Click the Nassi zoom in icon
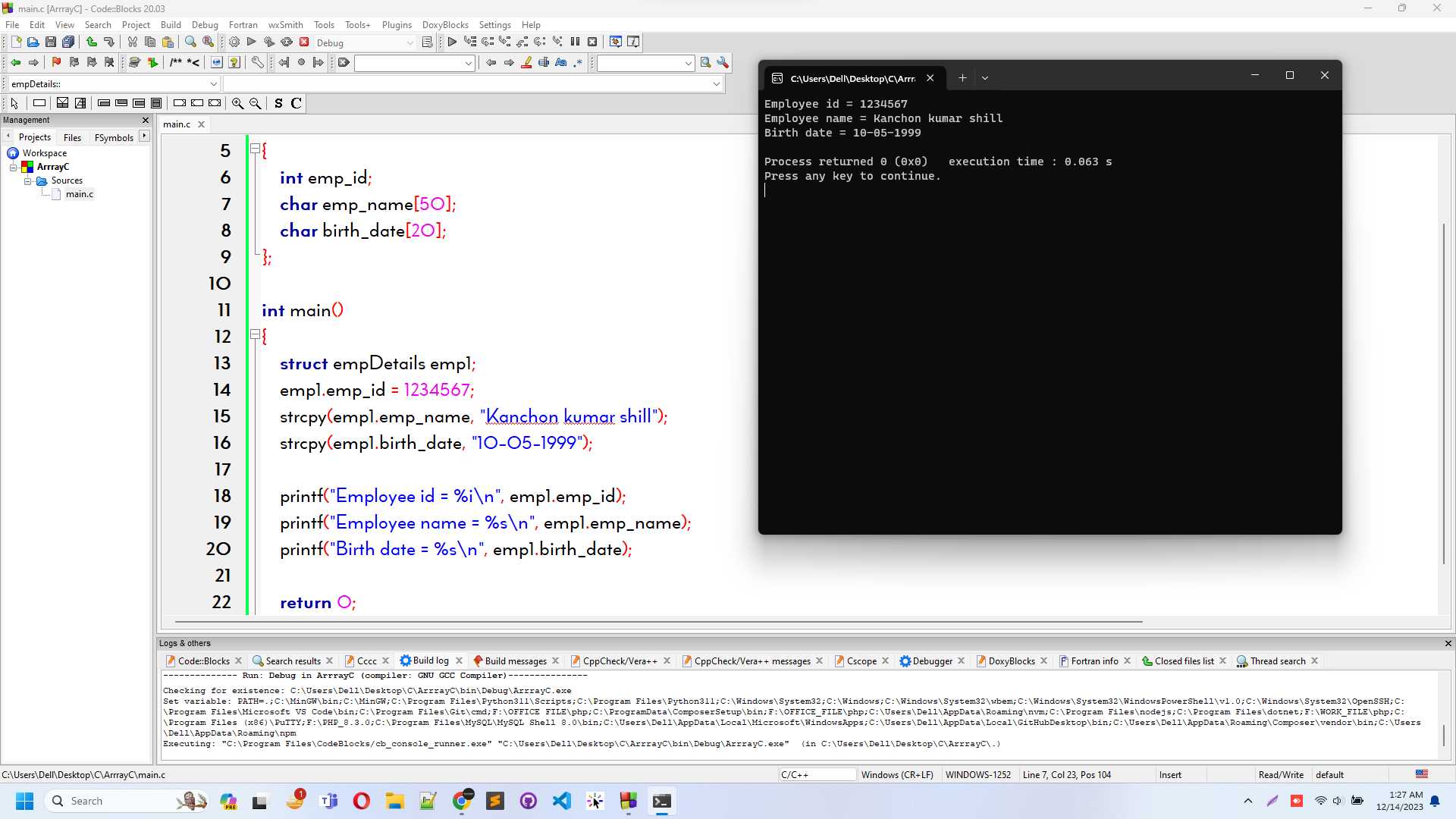This screenshot has width=1456, height=819. 237,103
